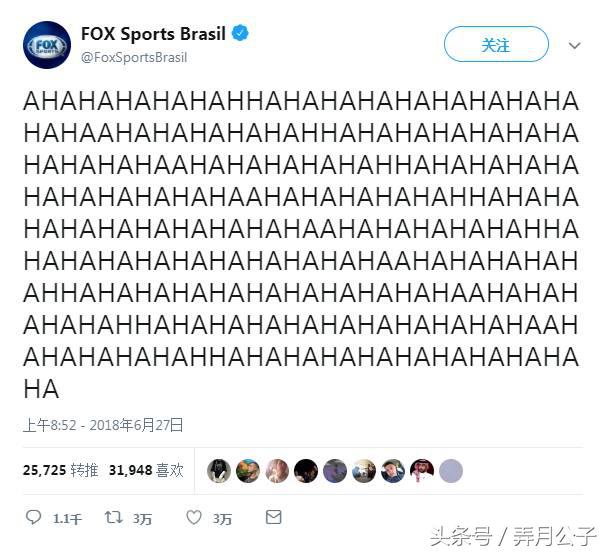Like the tweet with the heart icon

click(x=194, y=518)
